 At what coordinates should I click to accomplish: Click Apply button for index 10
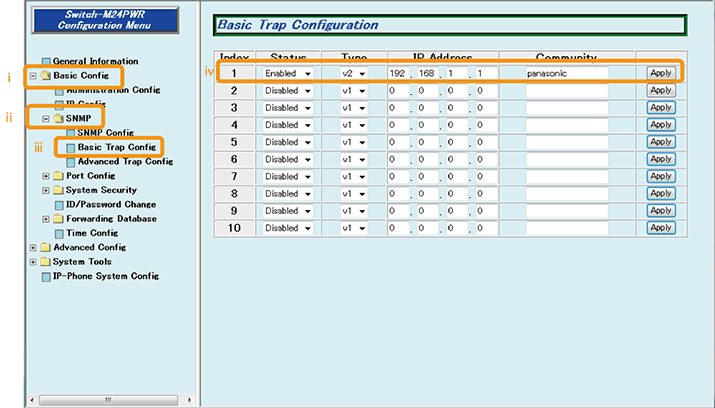pos(660,227)
